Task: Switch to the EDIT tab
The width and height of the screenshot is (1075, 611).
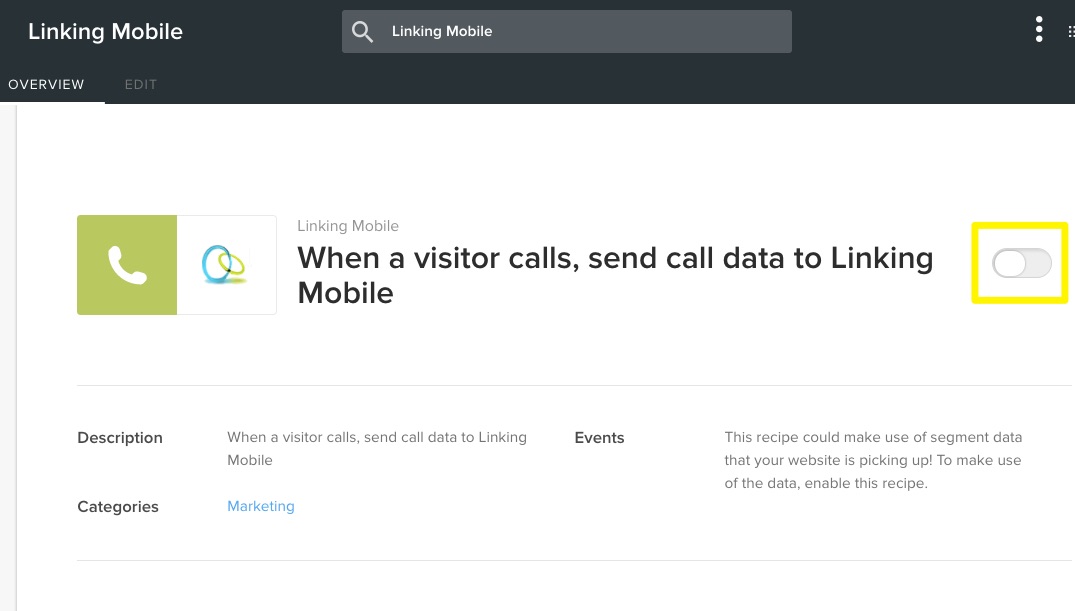Action: point(140,85)
